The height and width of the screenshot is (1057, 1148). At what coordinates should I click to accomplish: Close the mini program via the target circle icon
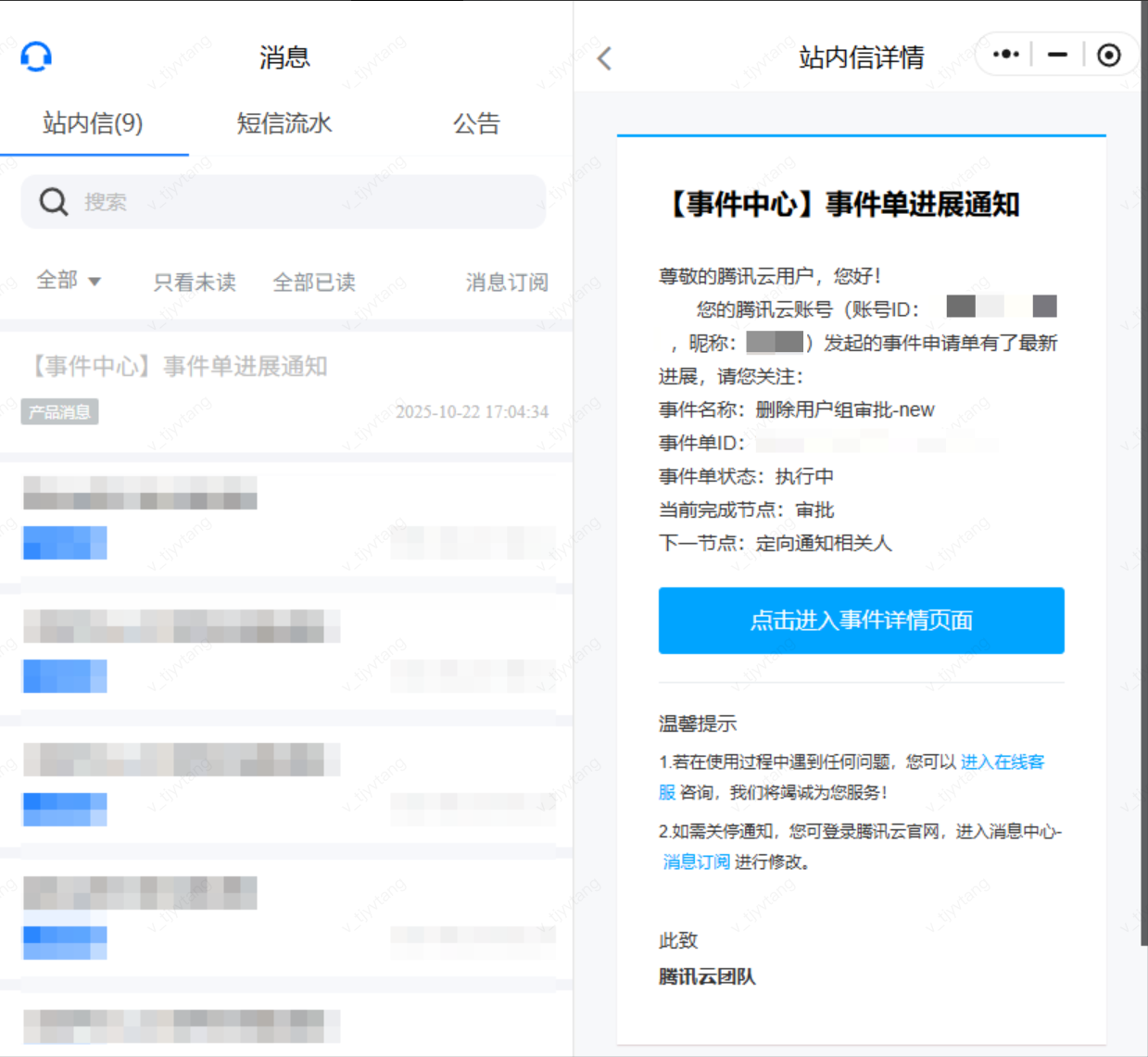[1108, 56]
